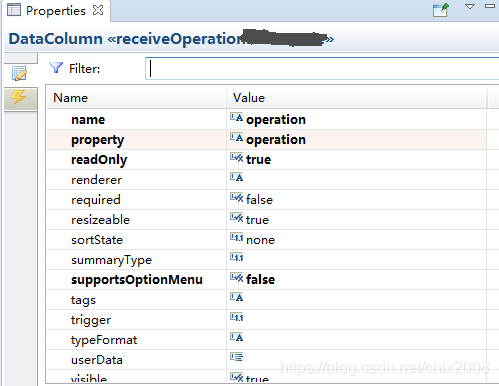
Task: Open the Properties view menu triangle
Action: point(470,7)
